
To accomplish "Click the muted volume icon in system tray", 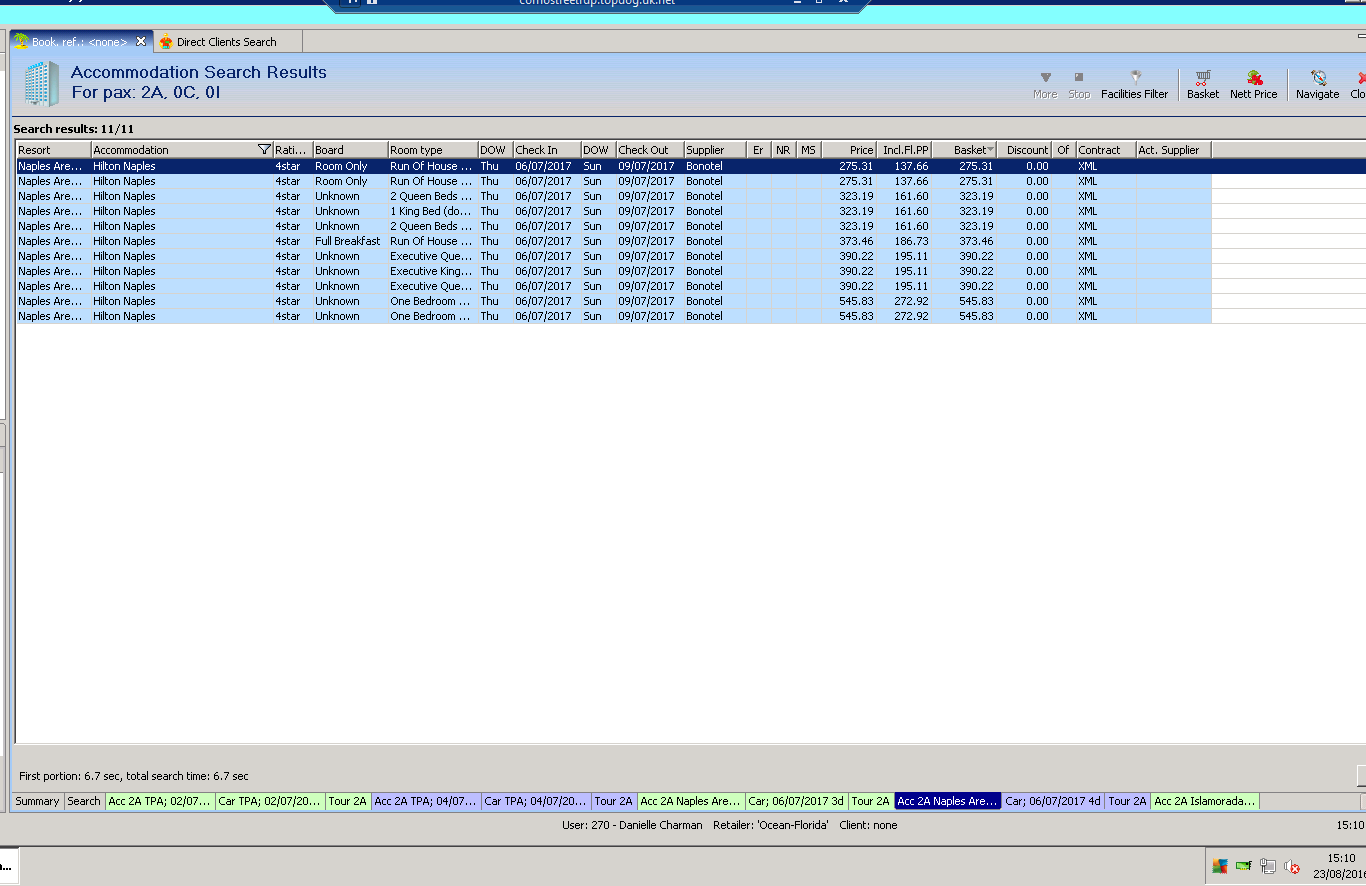I will 1291,867.
